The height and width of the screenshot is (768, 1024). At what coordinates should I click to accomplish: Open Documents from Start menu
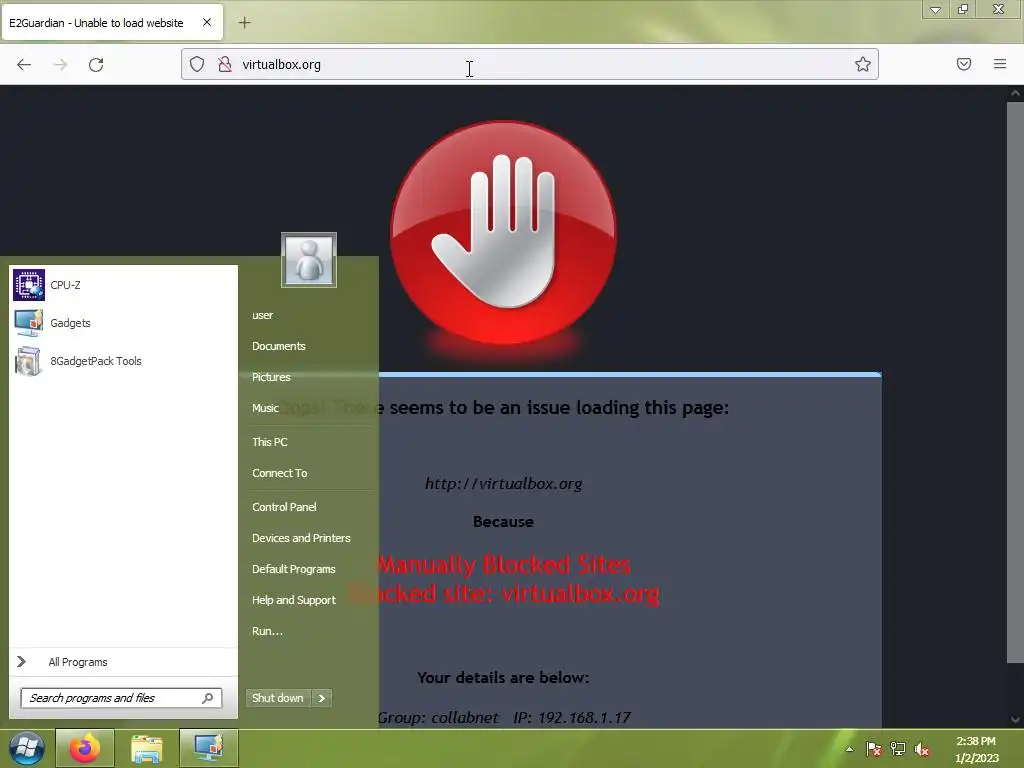click(279, 346)
